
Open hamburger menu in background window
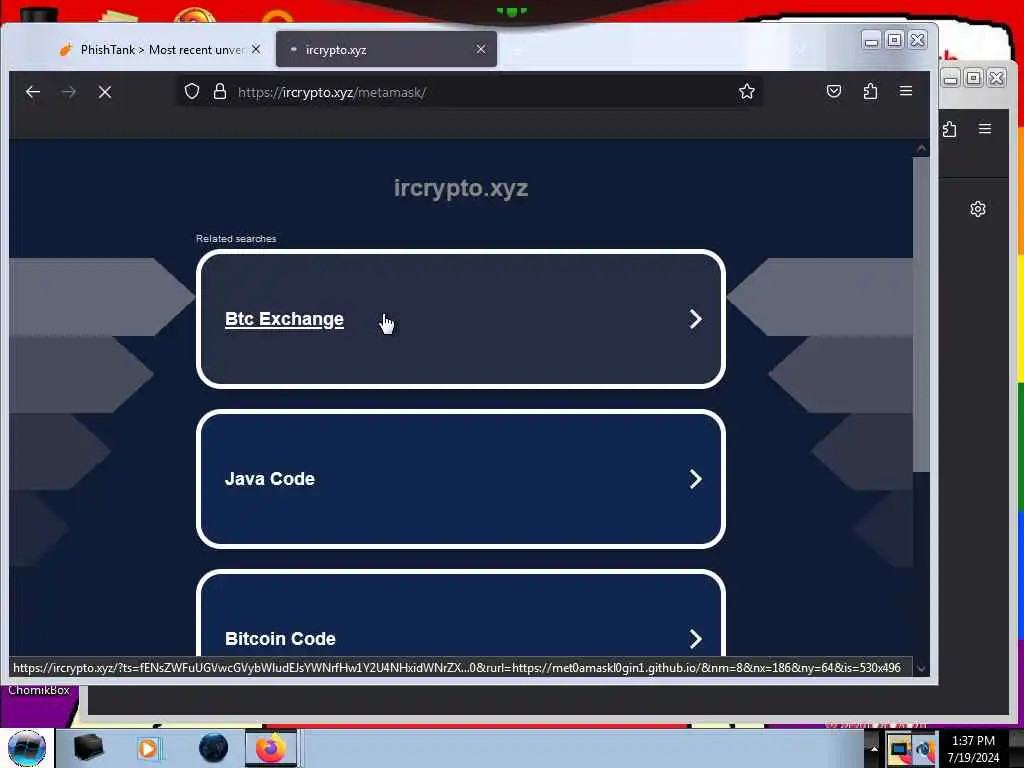pos(985,129)
